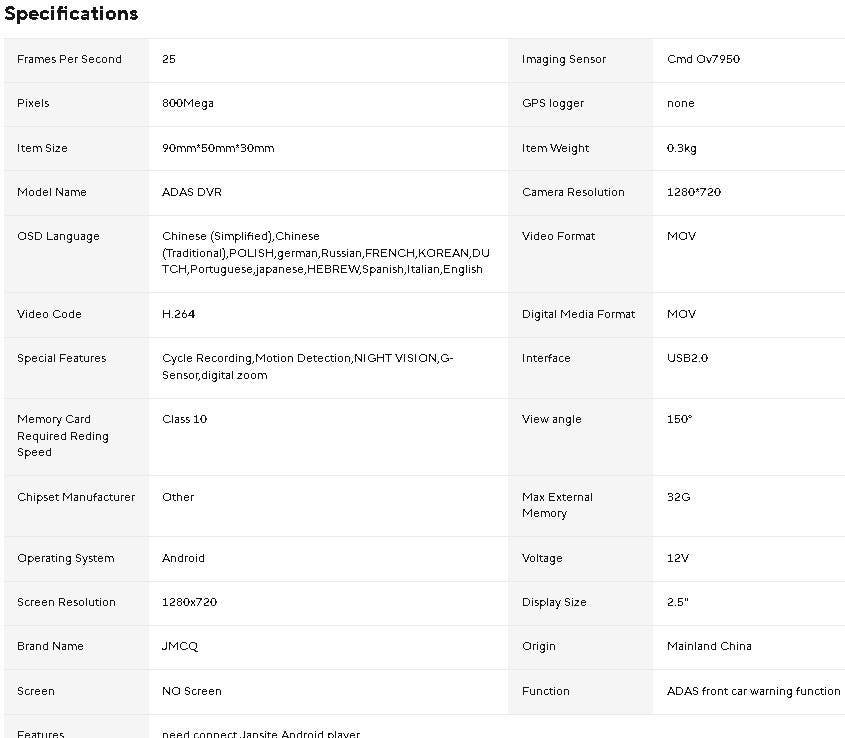845x738 pixels.
Task: Click the Item Size value 90mm*50mm*30mm
Action: pos(218,148)
